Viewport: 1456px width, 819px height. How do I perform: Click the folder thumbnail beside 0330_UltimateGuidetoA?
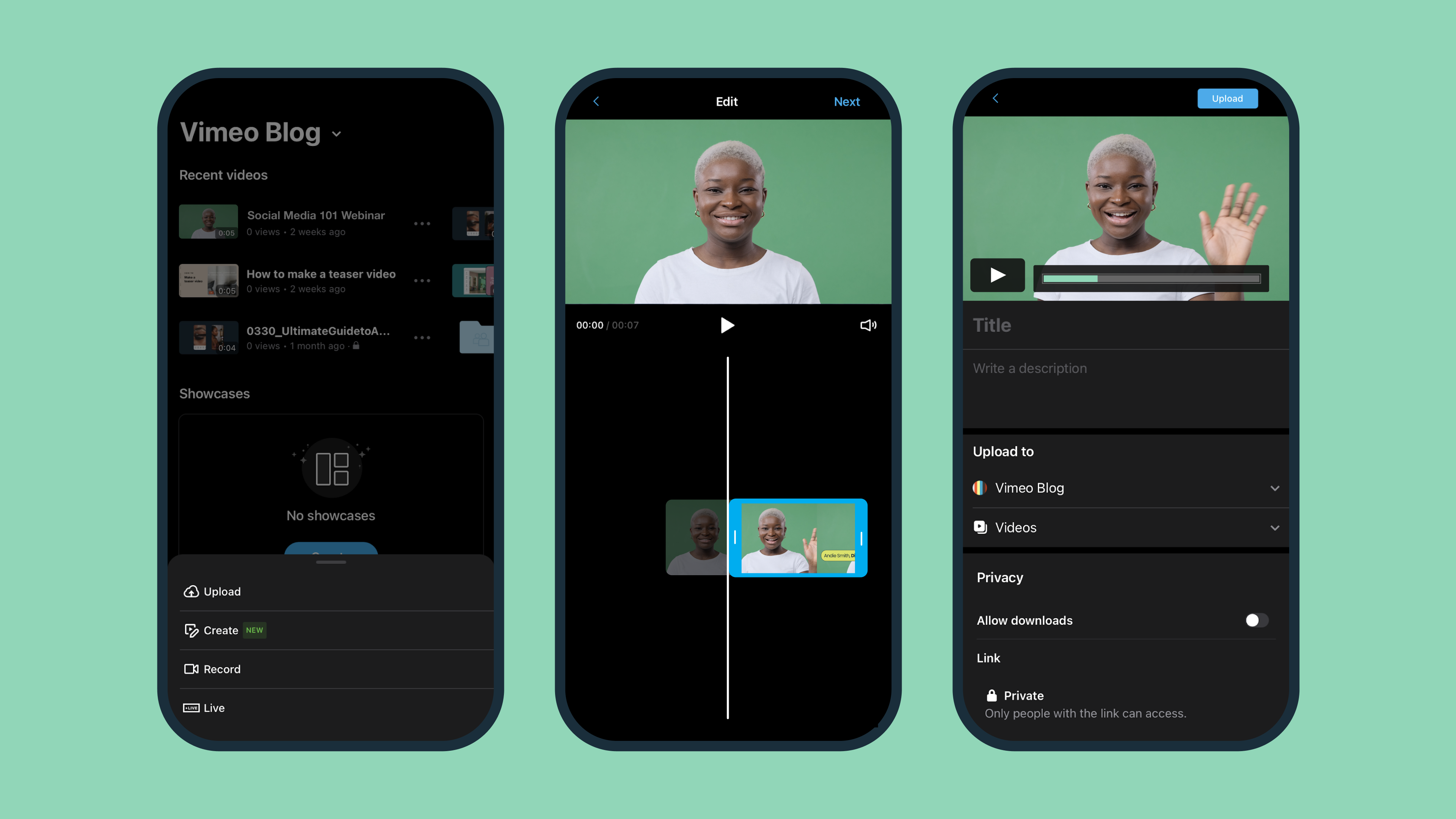(477, 337)
